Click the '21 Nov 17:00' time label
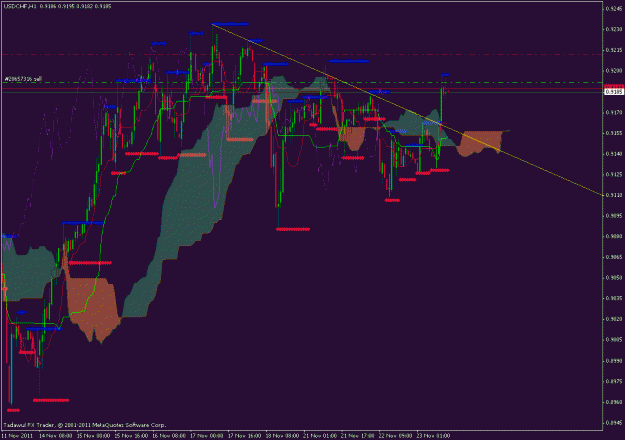The image size is (625, 440). 358,436
